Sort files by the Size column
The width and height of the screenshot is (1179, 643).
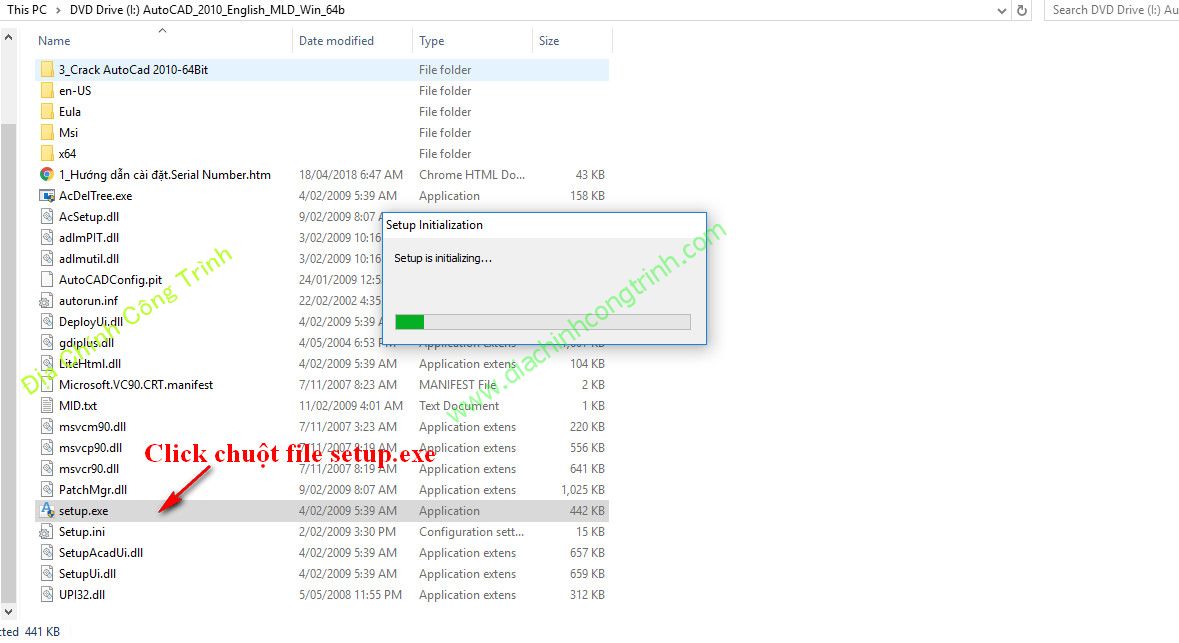coord(549,41)
